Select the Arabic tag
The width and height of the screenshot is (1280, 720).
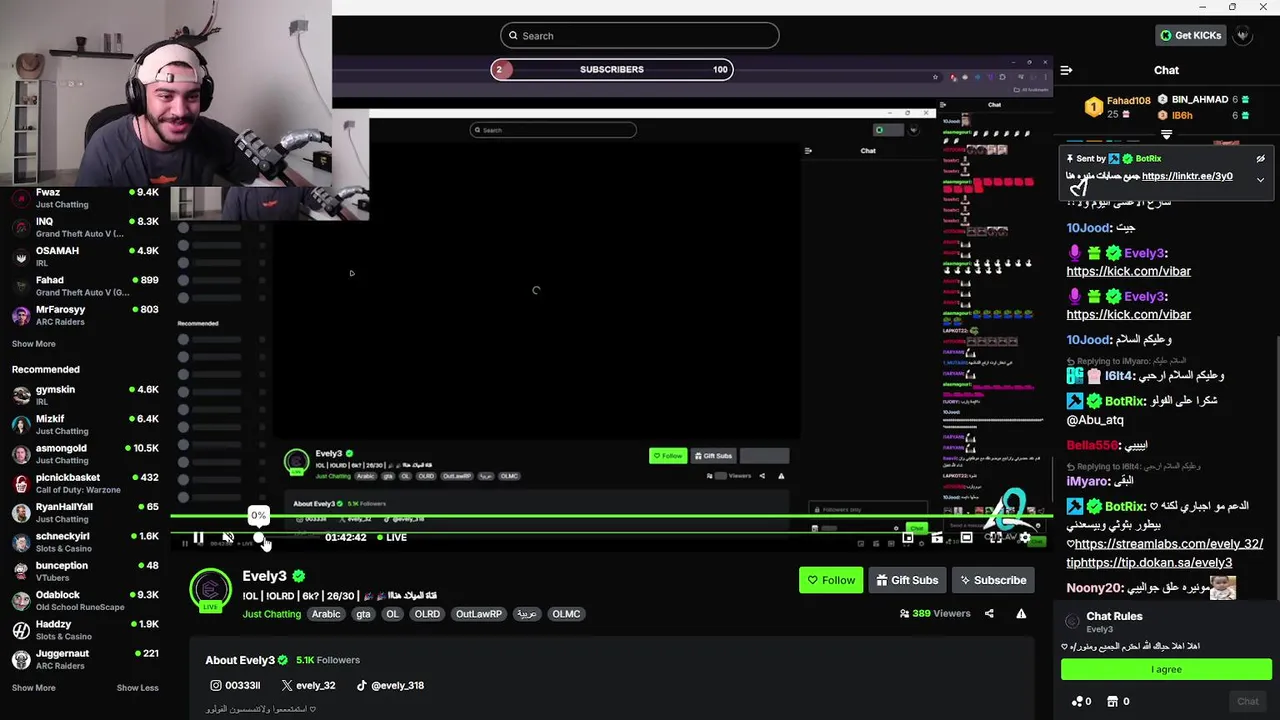(326, 614)
